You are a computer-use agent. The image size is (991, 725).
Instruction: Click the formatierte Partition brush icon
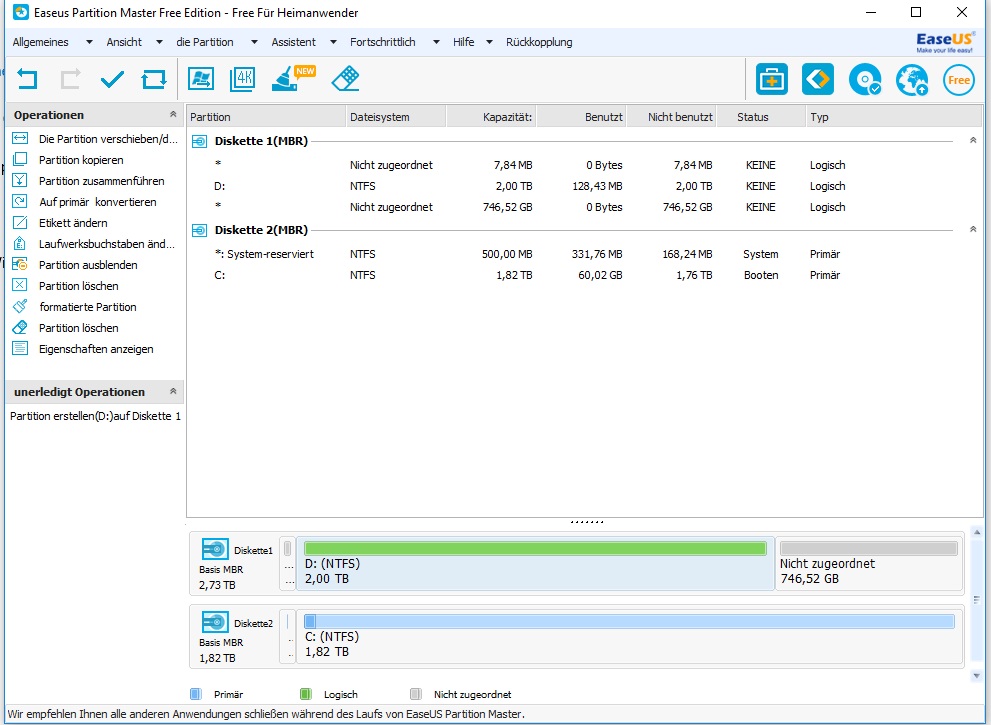coord(20,307)
